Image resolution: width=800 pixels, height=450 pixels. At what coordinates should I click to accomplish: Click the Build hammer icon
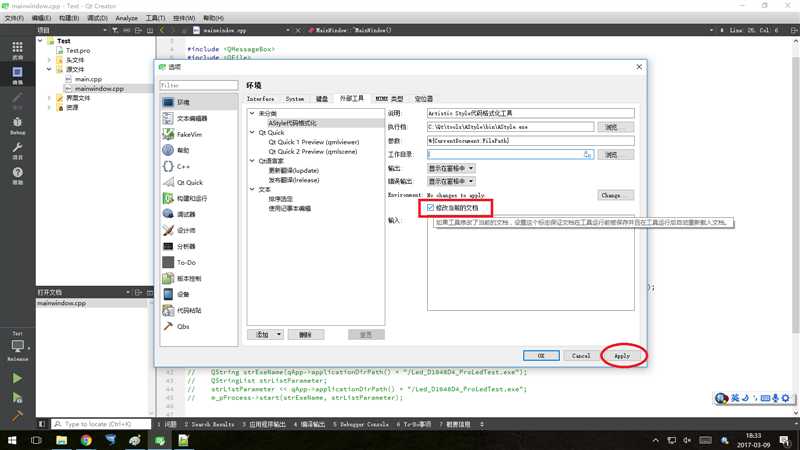17,416
